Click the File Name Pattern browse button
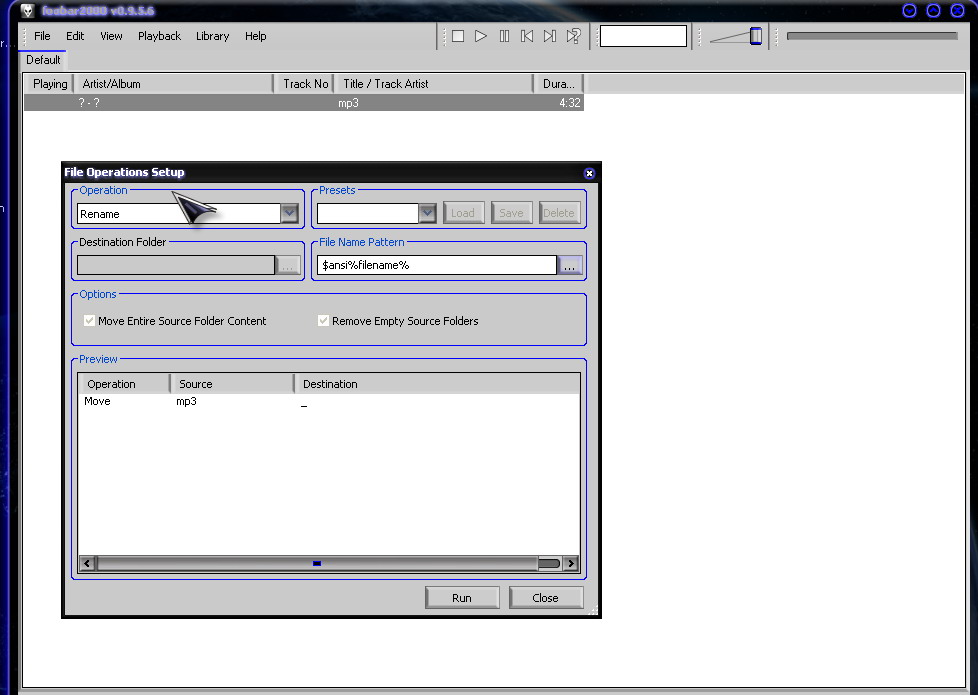The height and width of the screenshot is (695, 978). 569,265
